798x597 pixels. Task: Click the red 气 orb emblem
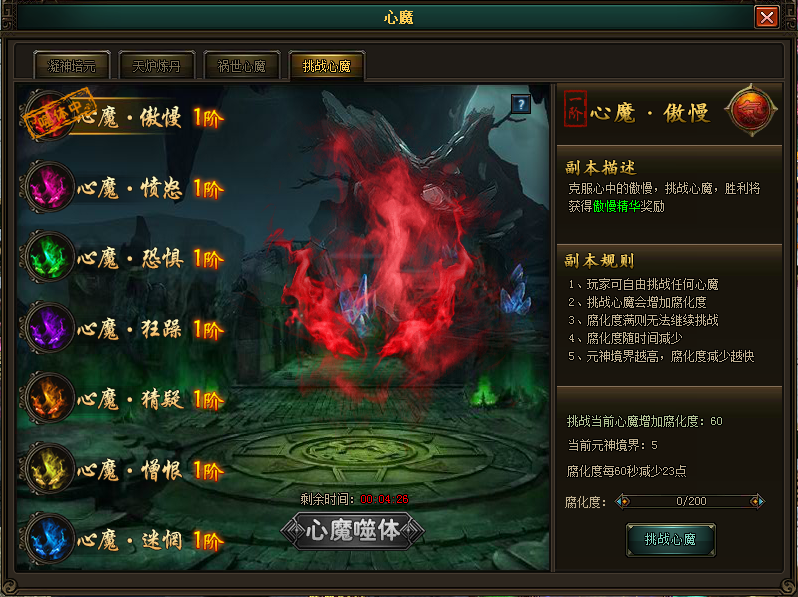click(751, 110)
